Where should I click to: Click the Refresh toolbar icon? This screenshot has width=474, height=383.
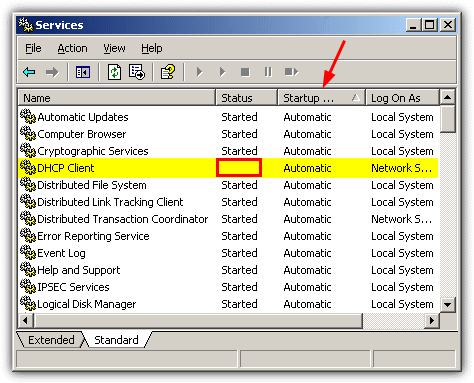114,72
